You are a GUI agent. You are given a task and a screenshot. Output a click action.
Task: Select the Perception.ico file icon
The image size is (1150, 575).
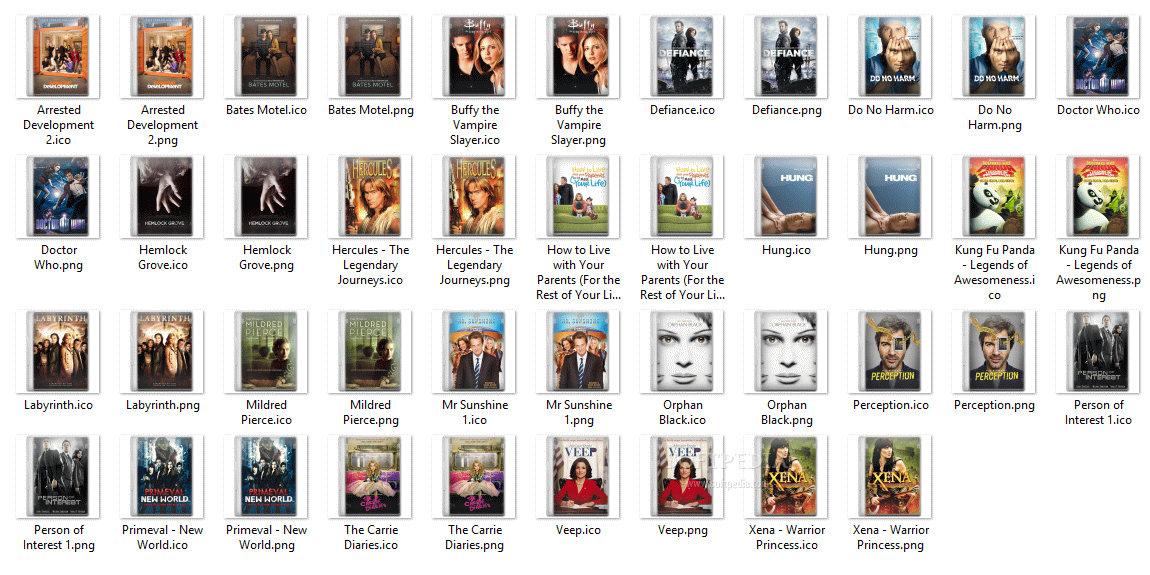(891, 351)
